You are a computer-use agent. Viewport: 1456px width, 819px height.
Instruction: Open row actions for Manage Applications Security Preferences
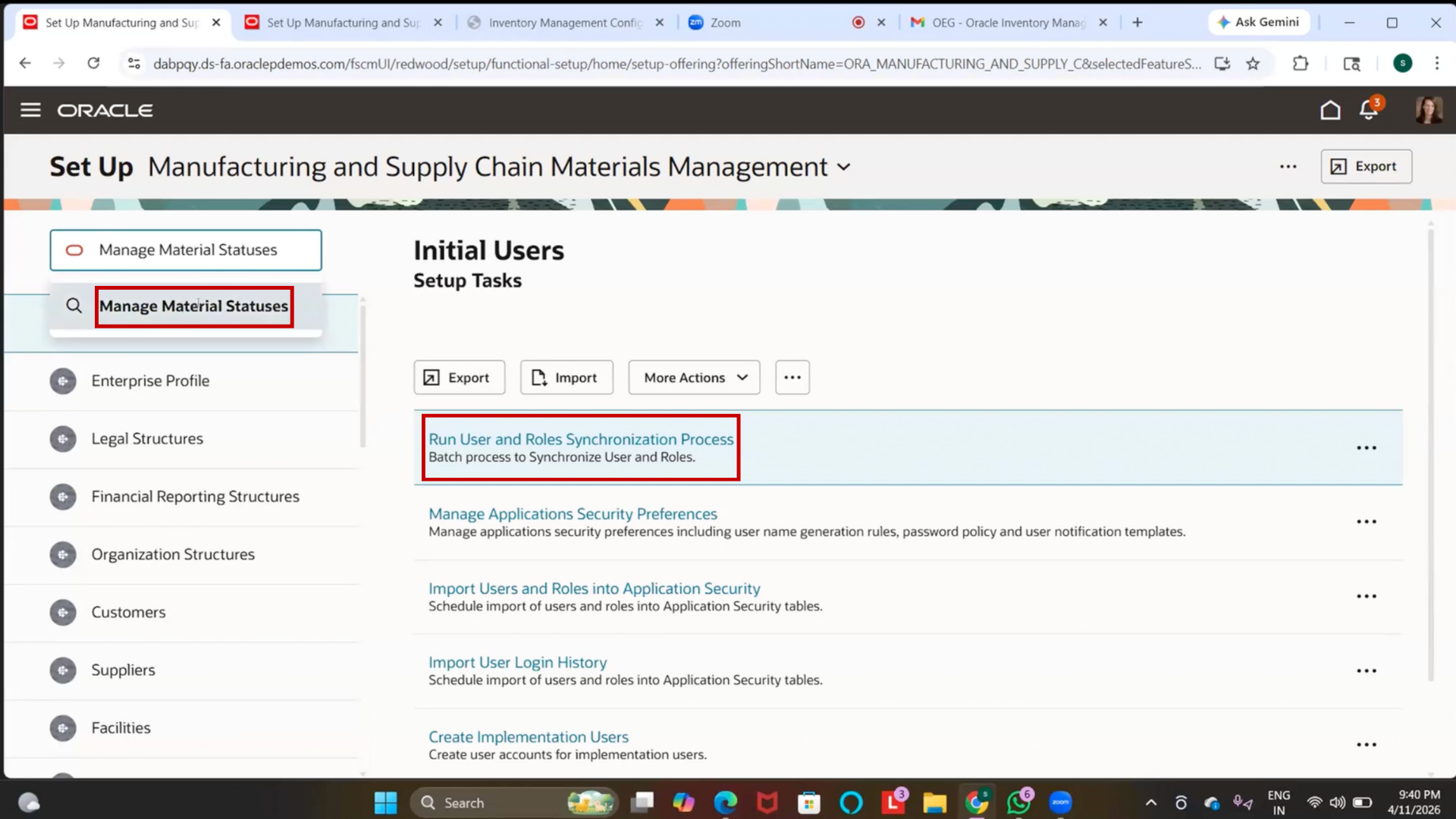tap(1367, 522)
